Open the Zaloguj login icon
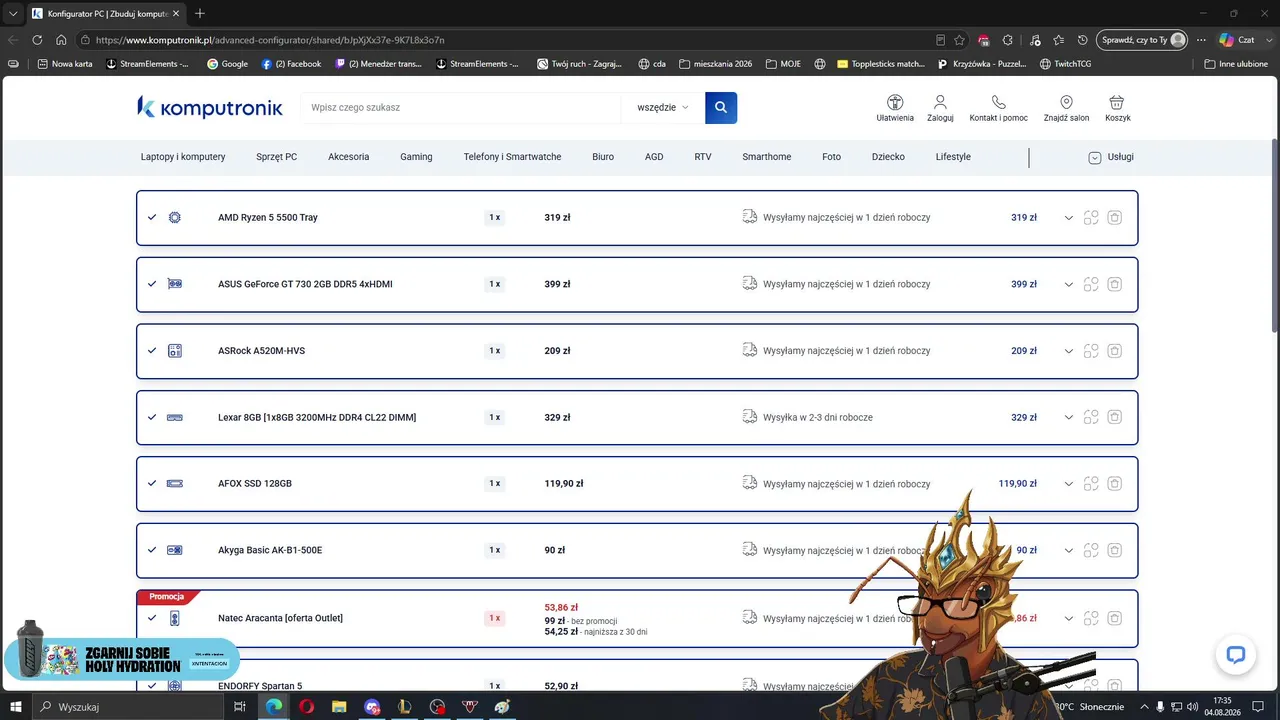The width and height of the screenshot is (1280, 720). point(940,108)
